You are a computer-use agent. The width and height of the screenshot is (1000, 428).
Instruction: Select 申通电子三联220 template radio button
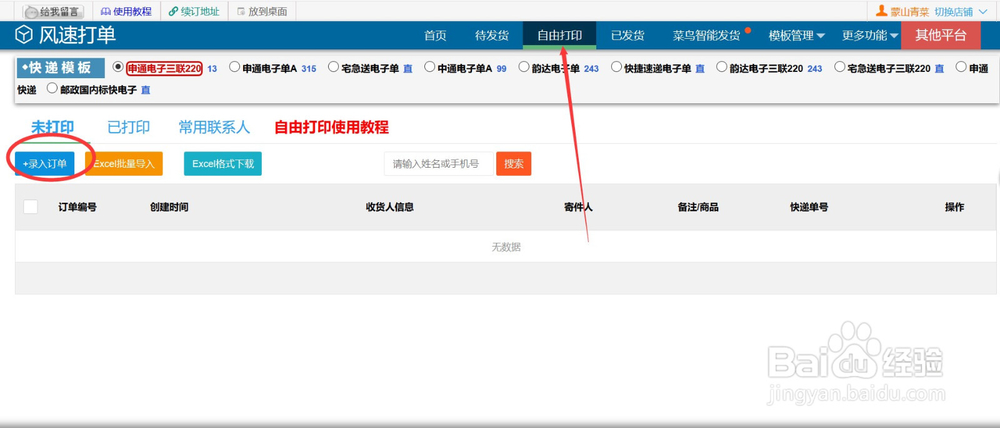tap(117, 67)
